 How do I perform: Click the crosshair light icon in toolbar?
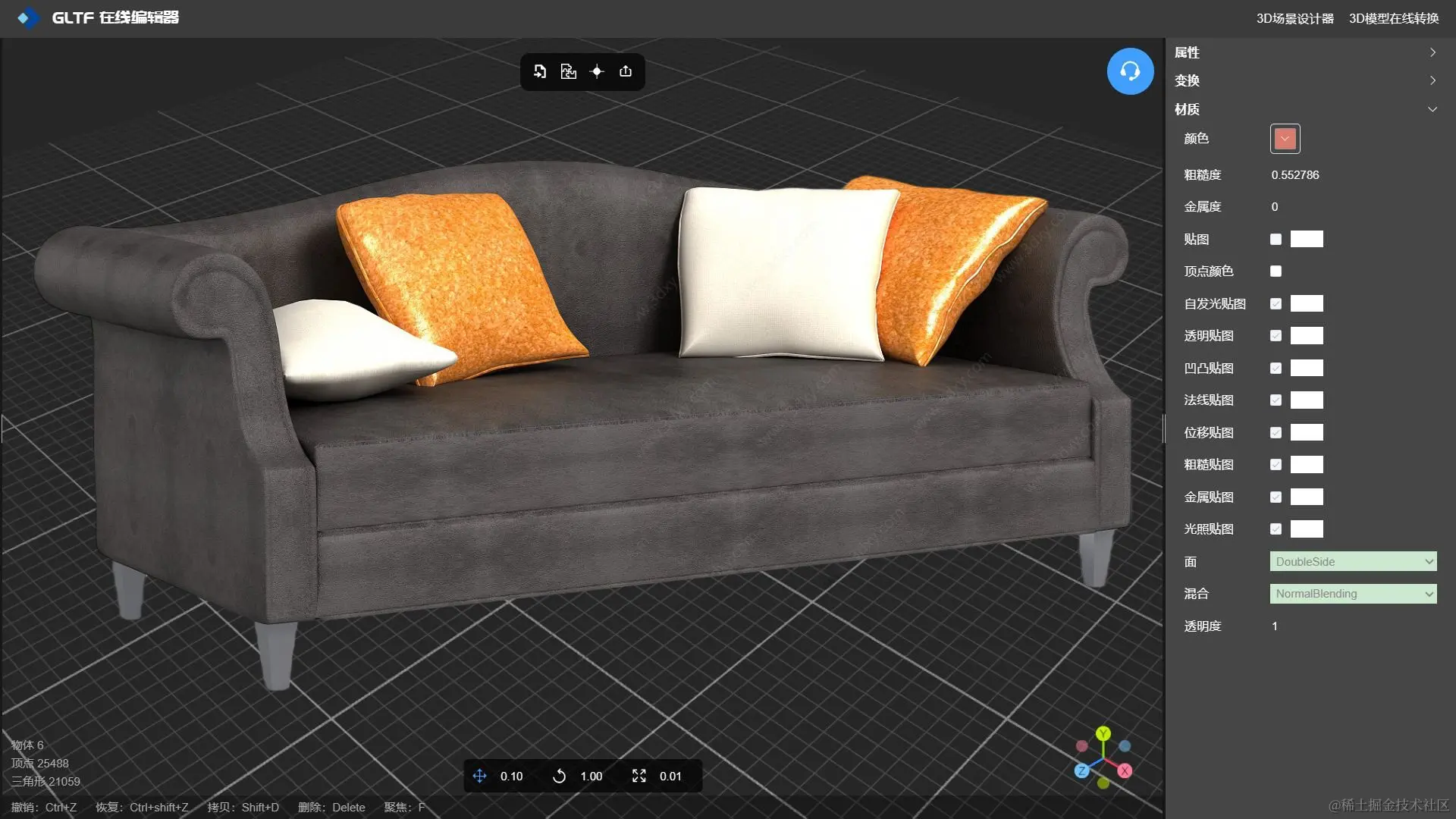(x=597, y=71)
